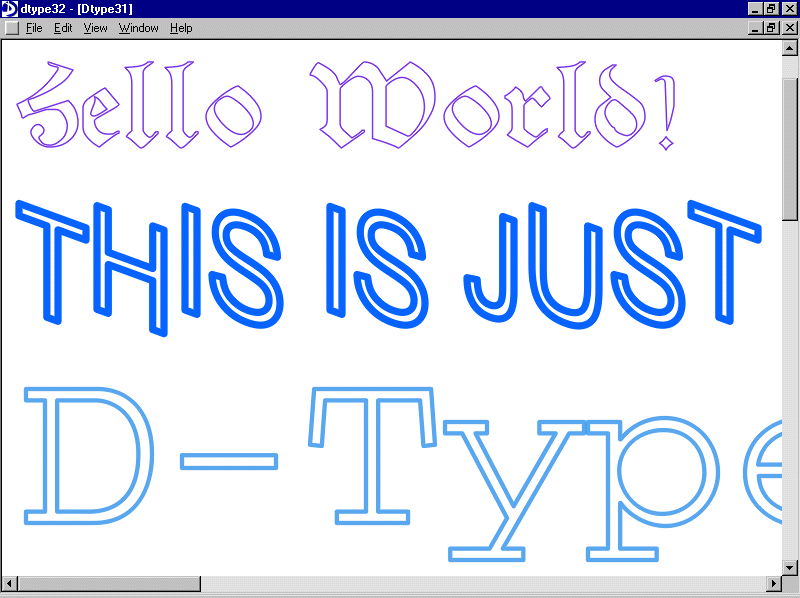Click the horizontal scrollbar left arrow
Viewport: 800px width, 598px height.
click(10, 583)
